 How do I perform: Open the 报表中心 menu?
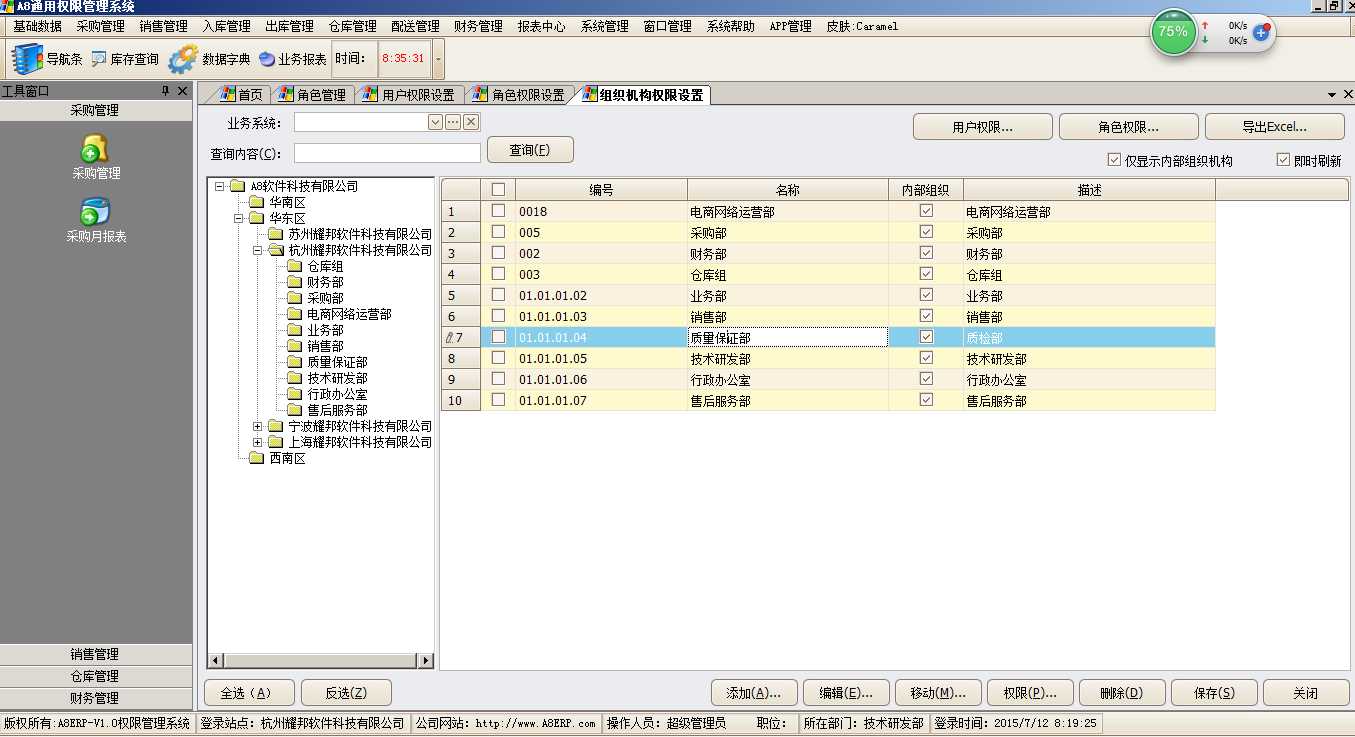pyautogui.click(x=541, y=26)
